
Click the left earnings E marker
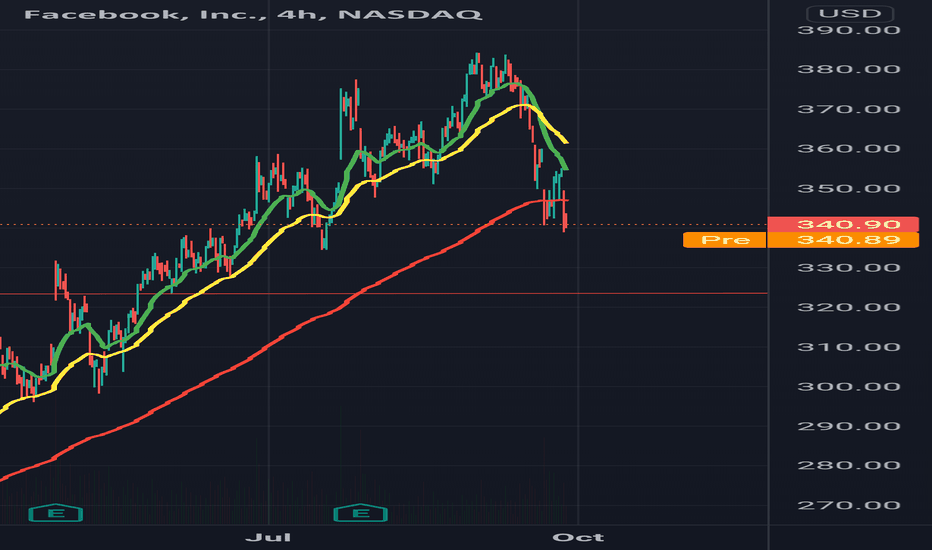click(56, 513)
